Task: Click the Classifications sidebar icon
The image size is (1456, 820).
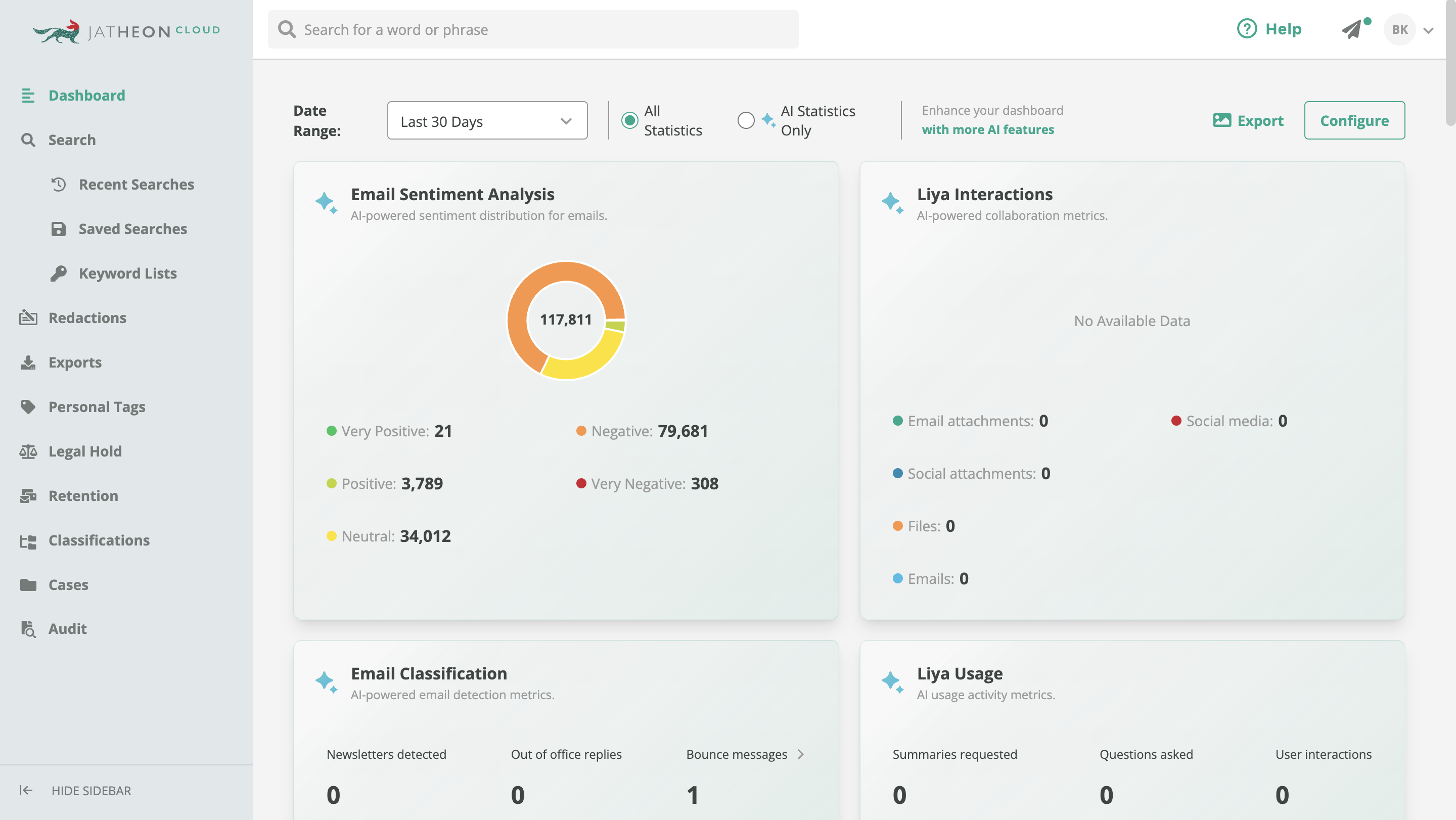Action: 28,540
